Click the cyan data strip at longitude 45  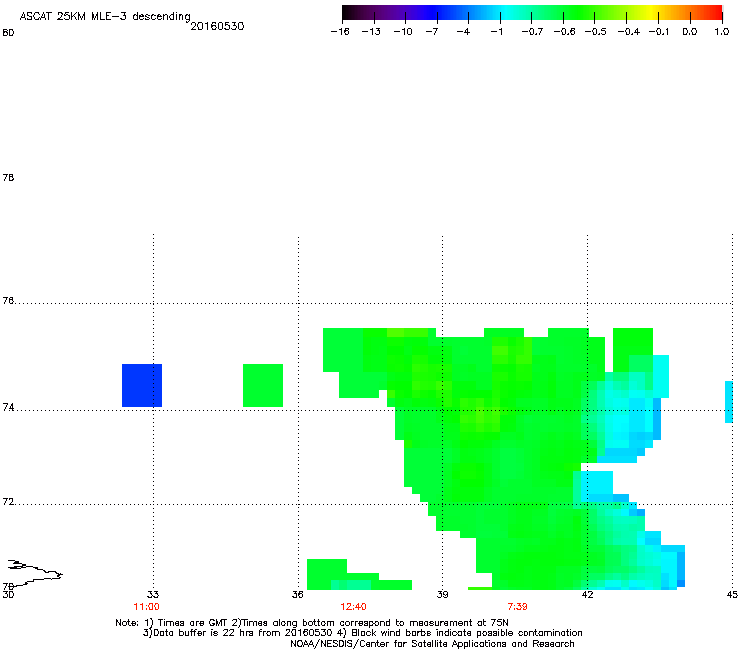[x=729, y=402]
